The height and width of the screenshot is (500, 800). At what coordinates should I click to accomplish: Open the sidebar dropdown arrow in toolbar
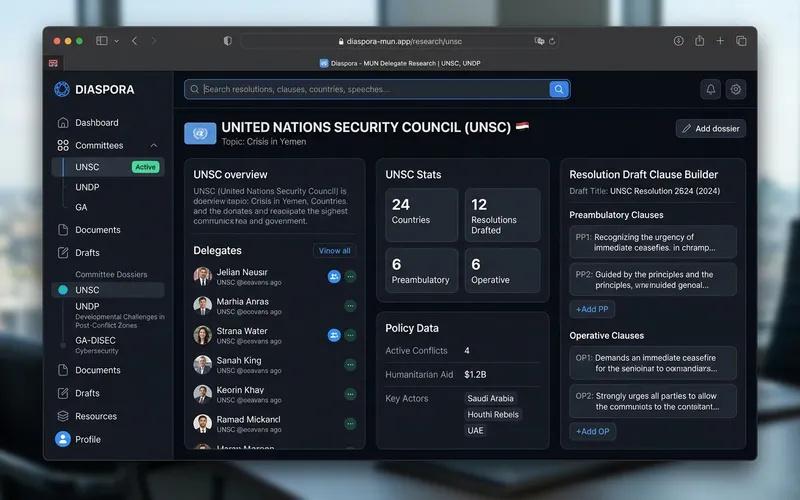[x=116, y=41]
